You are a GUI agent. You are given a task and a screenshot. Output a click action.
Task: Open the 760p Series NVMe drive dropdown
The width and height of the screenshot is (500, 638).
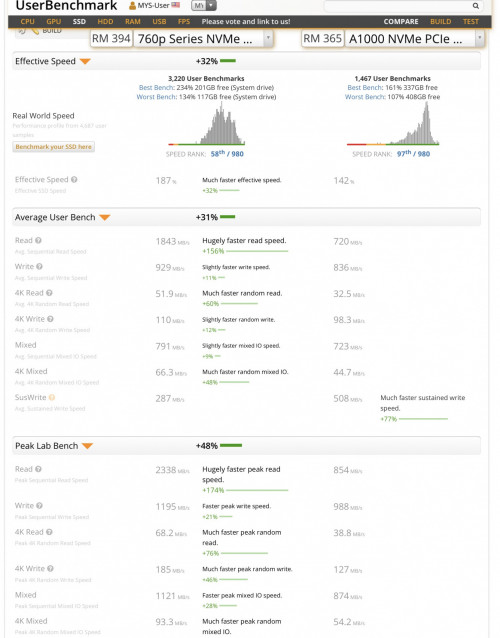click(x=203, y=39)
